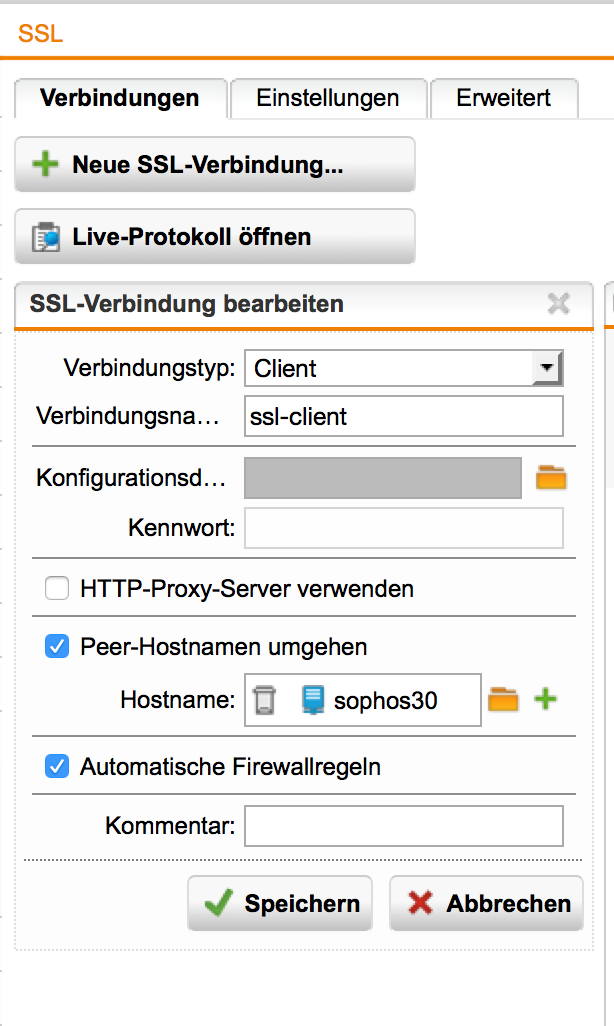
Task: Click the trash icon to remove sophos30 host
Action: point(264,700)
